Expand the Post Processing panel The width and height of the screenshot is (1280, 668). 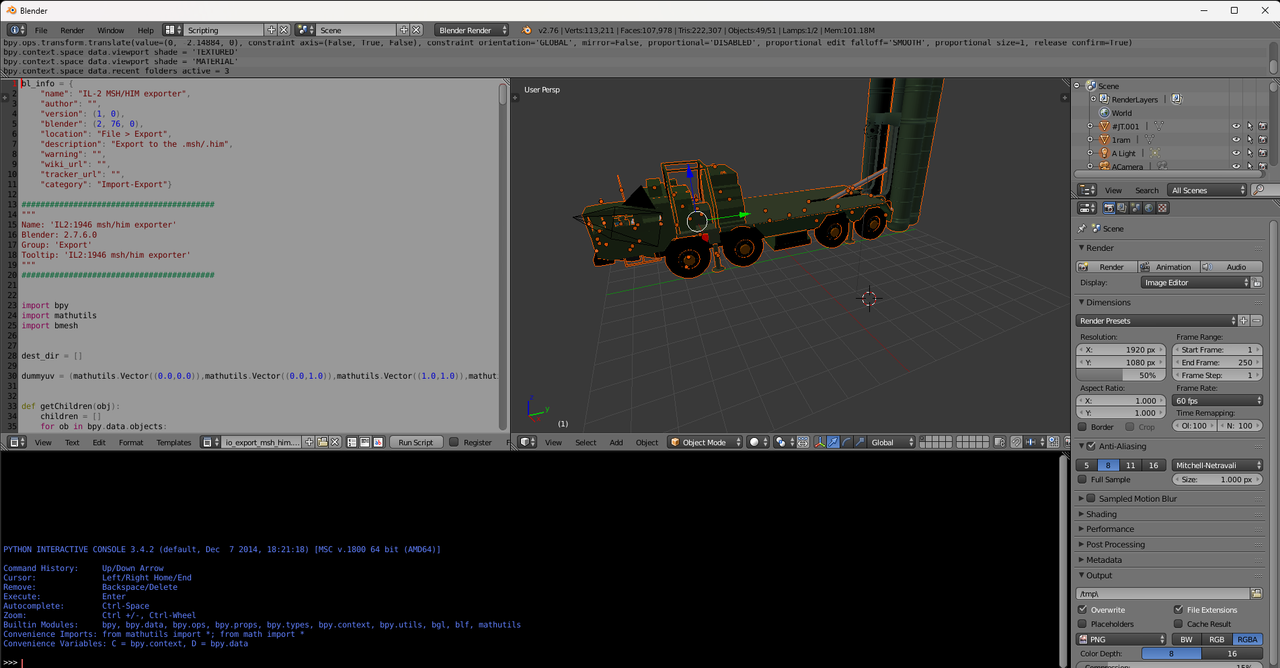pyautogui.click(x=1115, y=545)
